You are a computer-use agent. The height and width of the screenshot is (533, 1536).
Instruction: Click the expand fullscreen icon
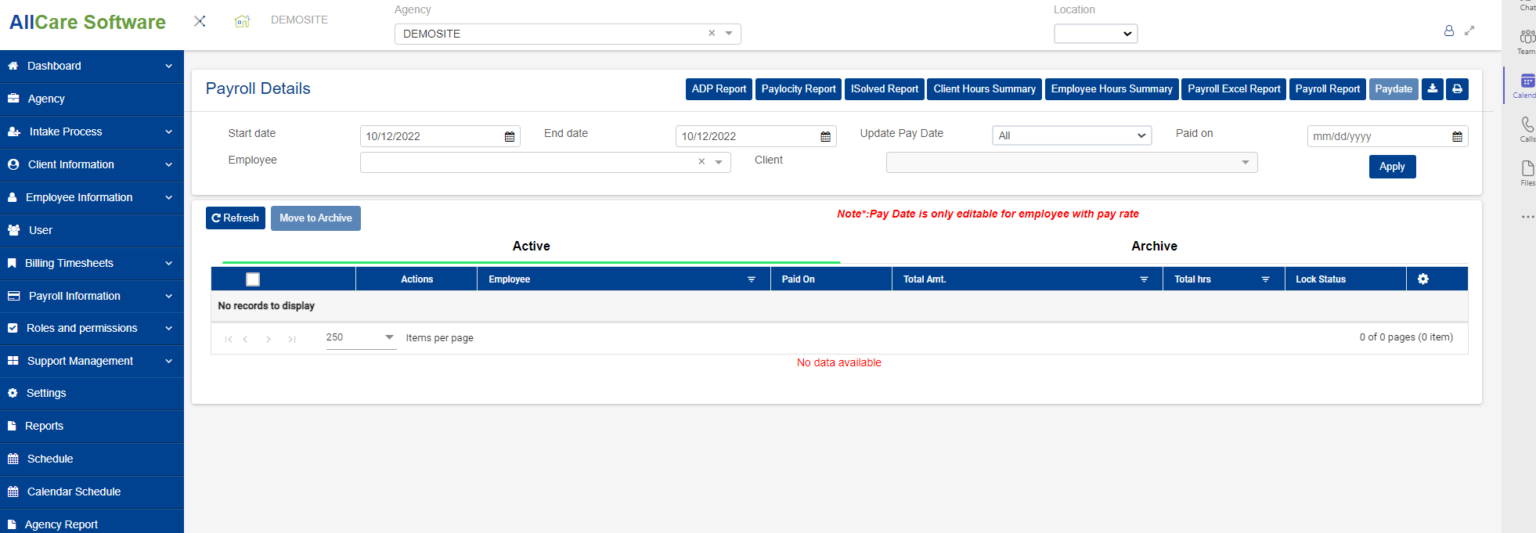click(1469, 31)
